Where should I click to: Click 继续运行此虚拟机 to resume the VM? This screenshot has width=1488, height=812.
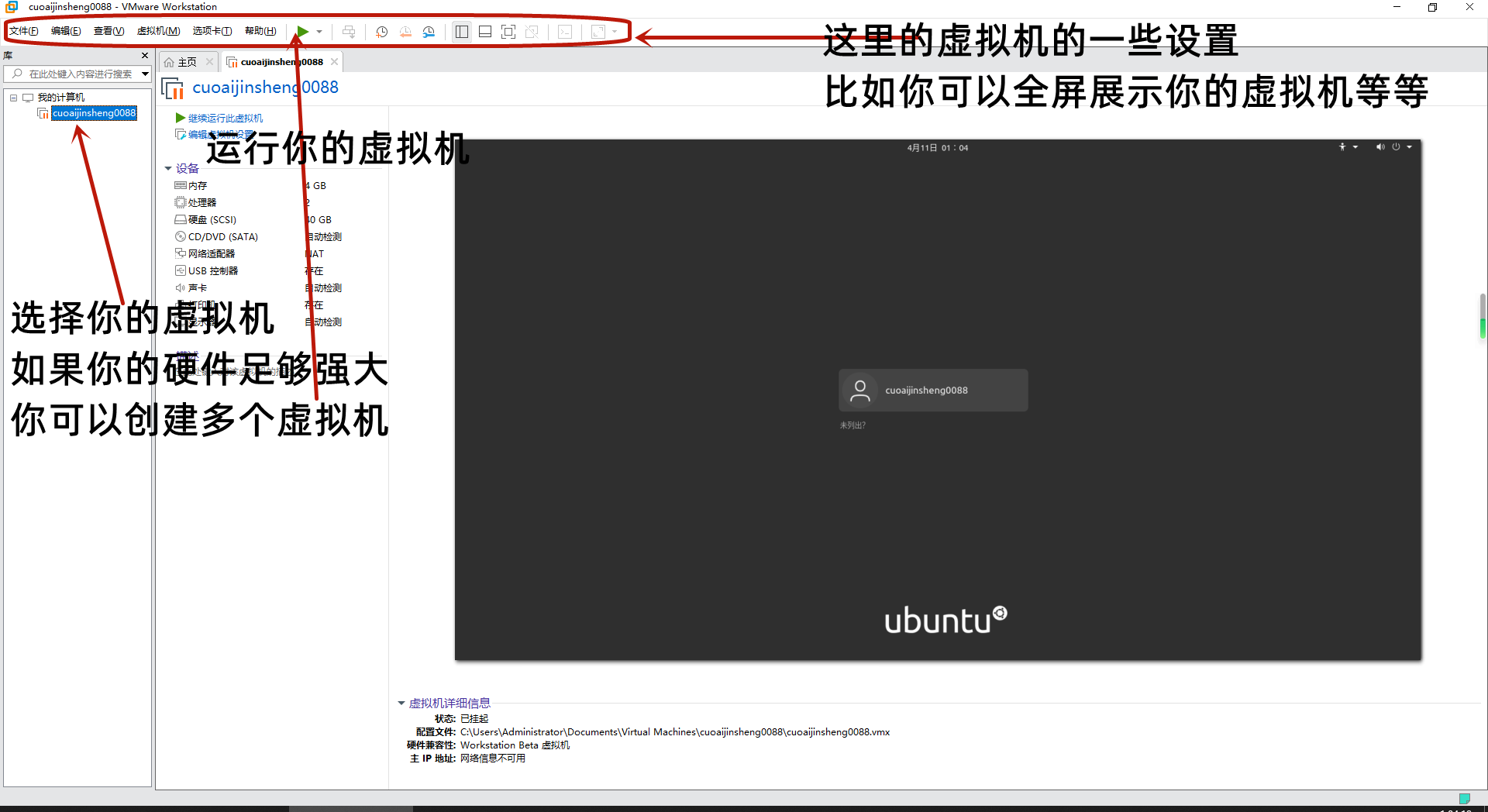point(225,118)
